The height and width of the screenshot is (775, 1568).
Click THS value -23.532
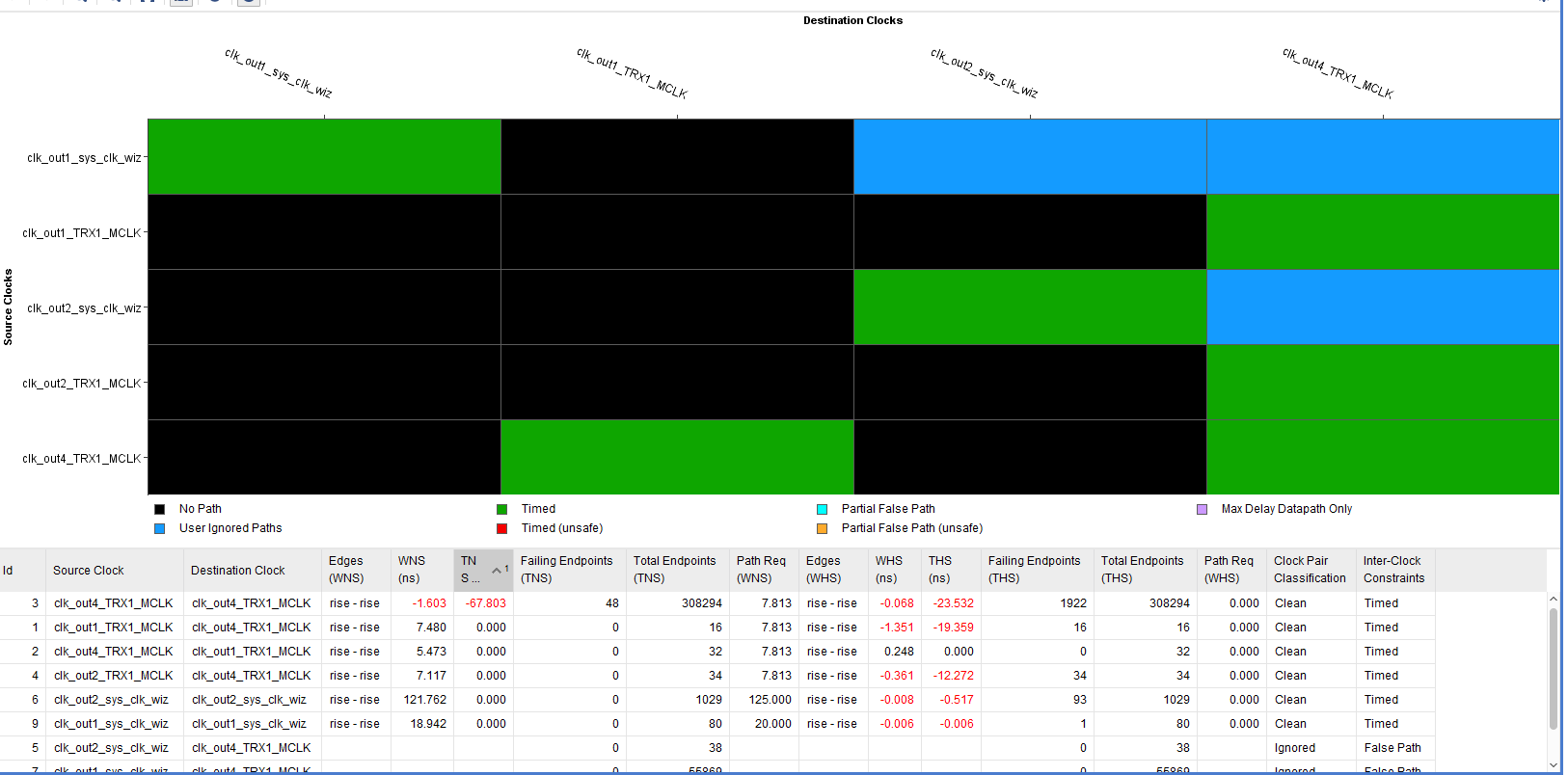click(x=953, y=603)
